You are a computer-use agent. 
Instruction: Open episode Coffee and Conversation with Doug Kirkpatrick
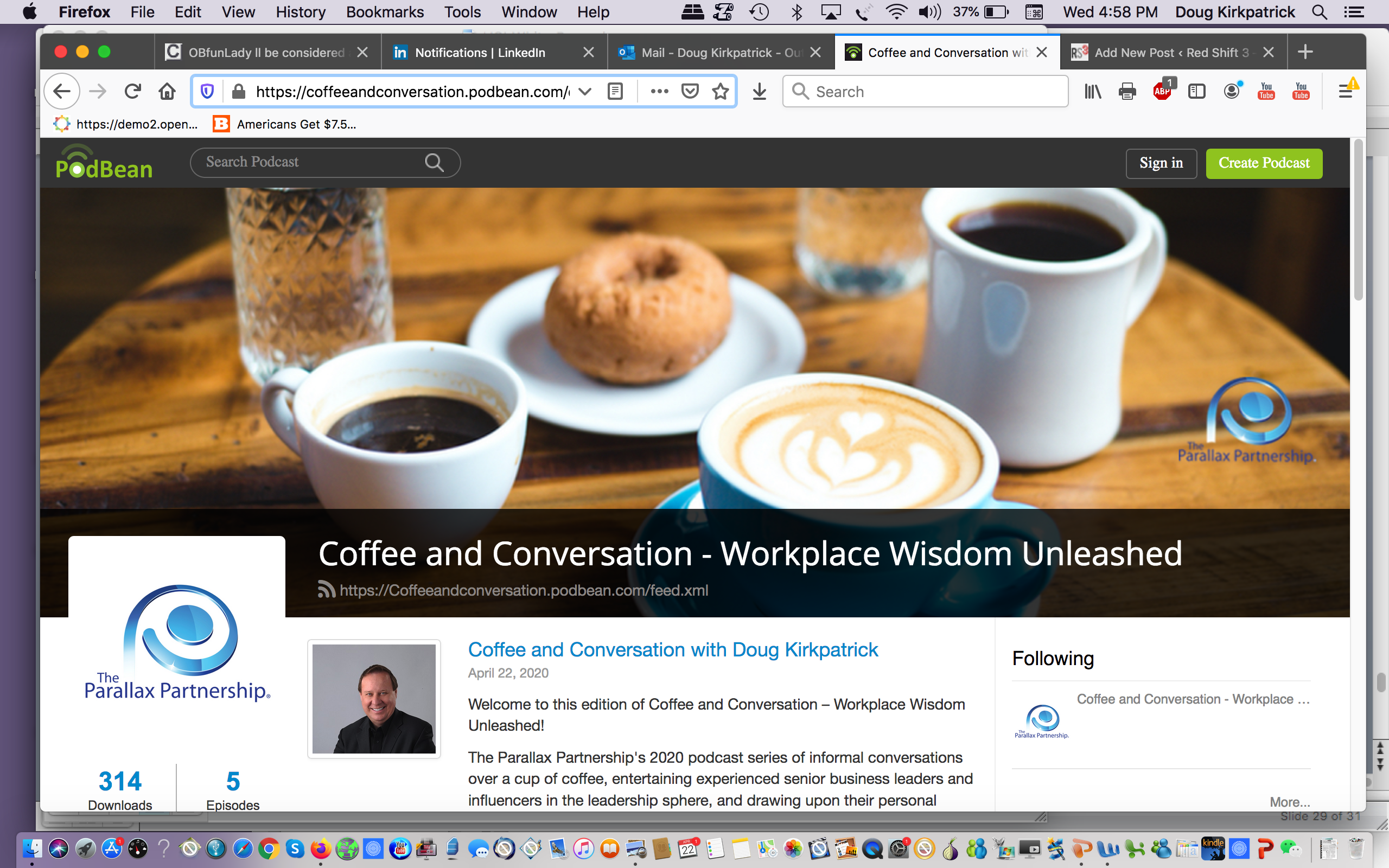tap(673, 649)
